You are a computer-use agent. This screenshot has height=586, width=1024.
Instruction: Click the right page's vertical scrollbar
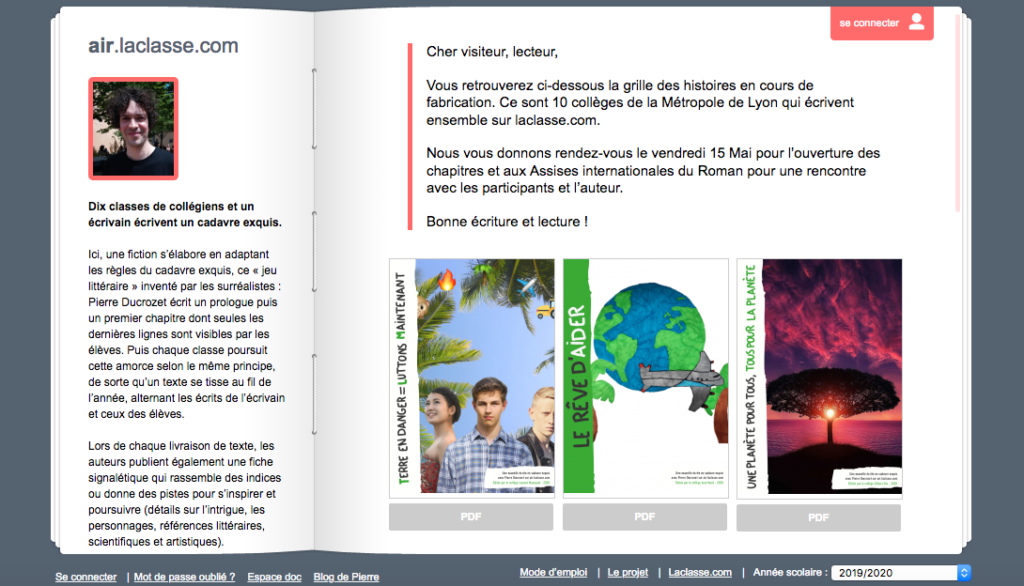click(957, 110)
